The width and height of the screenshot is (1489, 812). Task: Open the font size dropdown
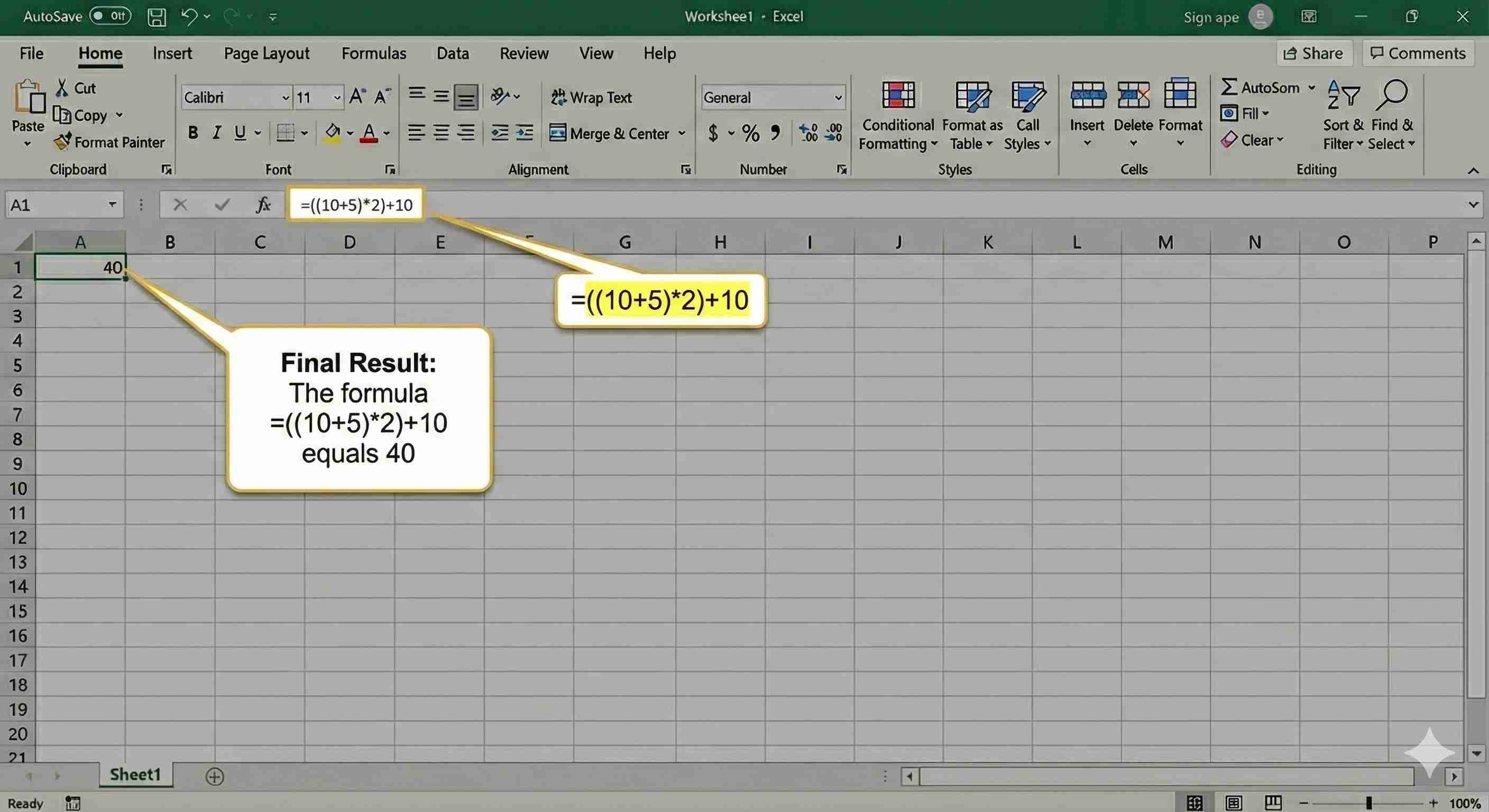tap(336, 97)
